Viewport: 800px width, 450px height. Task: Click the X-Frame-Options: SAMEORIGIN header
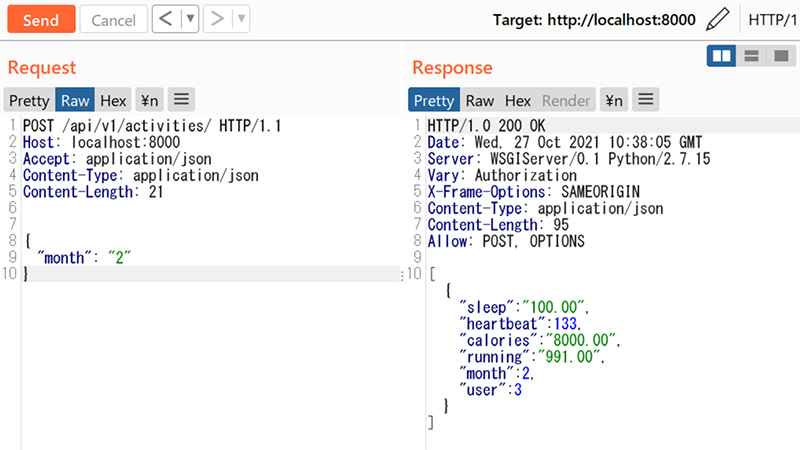[x=534, y=191]
